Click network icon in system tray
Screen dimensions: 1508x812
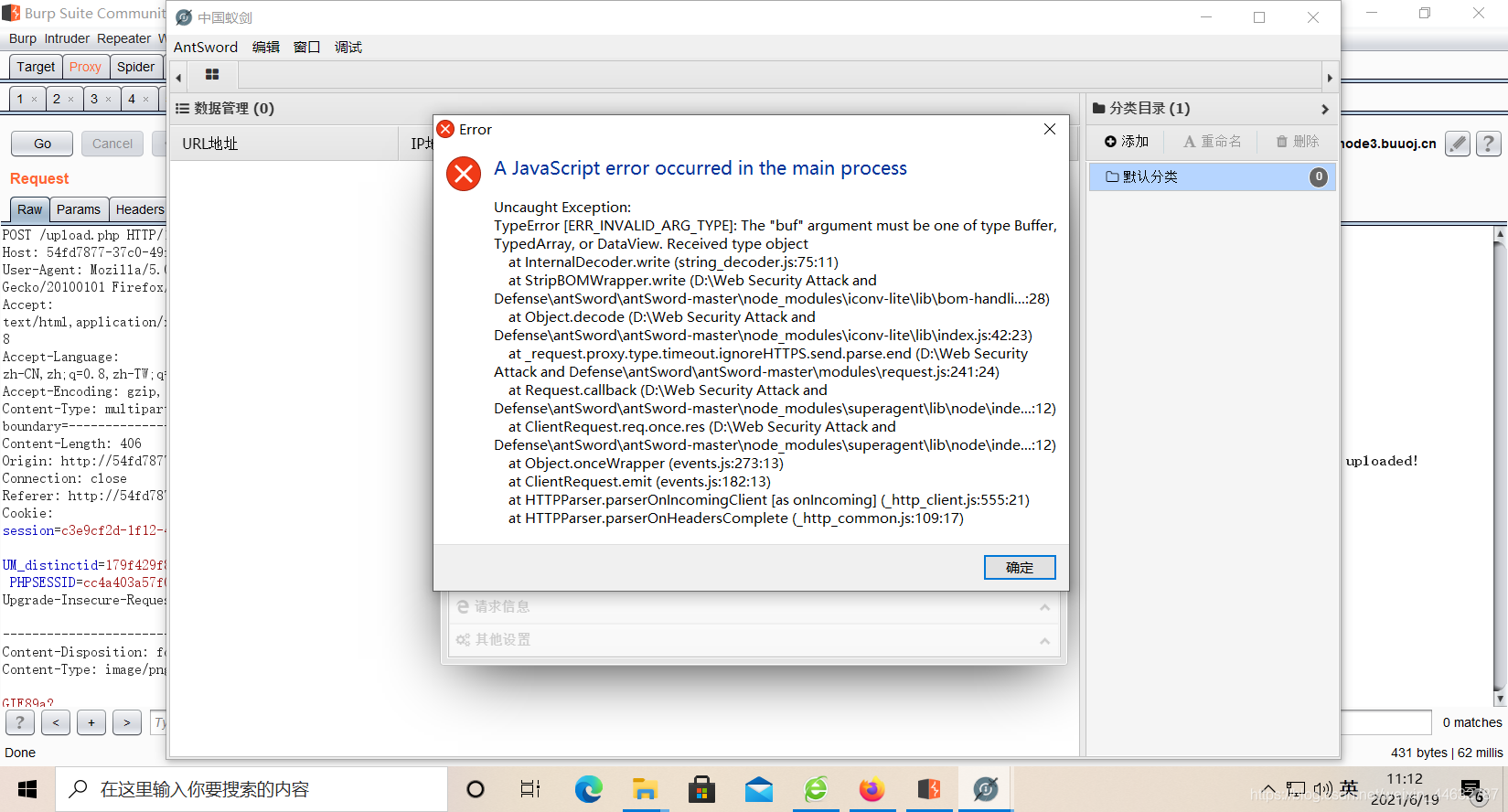pyautogui.click(x=1296, y=789)
